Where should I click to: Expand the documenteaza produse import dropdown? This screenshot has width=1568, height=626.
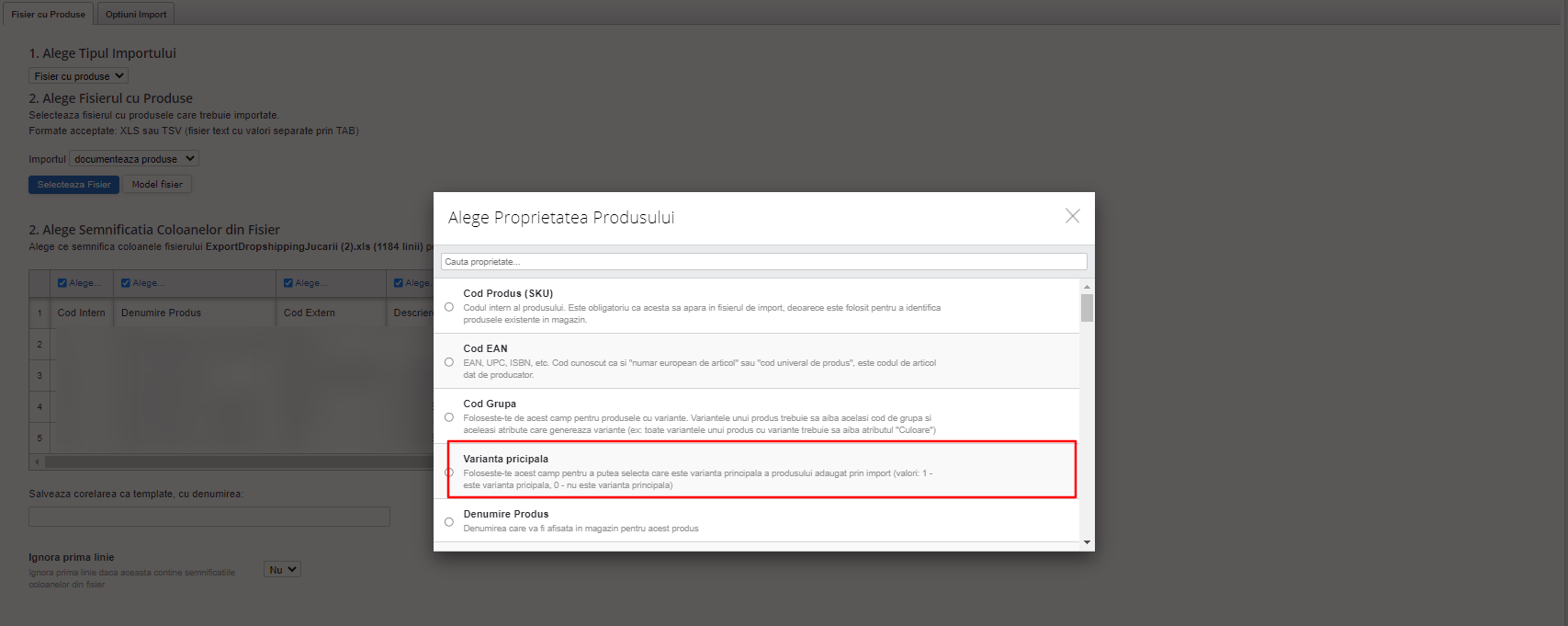point(134,159)
